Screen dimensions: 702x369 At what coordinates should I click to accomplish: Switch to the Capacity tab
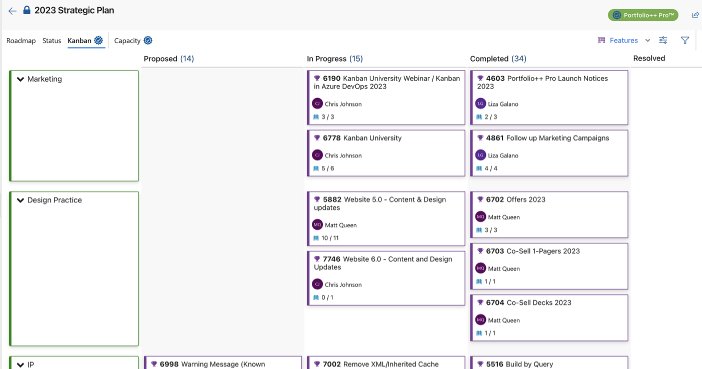tap(127, 41)
